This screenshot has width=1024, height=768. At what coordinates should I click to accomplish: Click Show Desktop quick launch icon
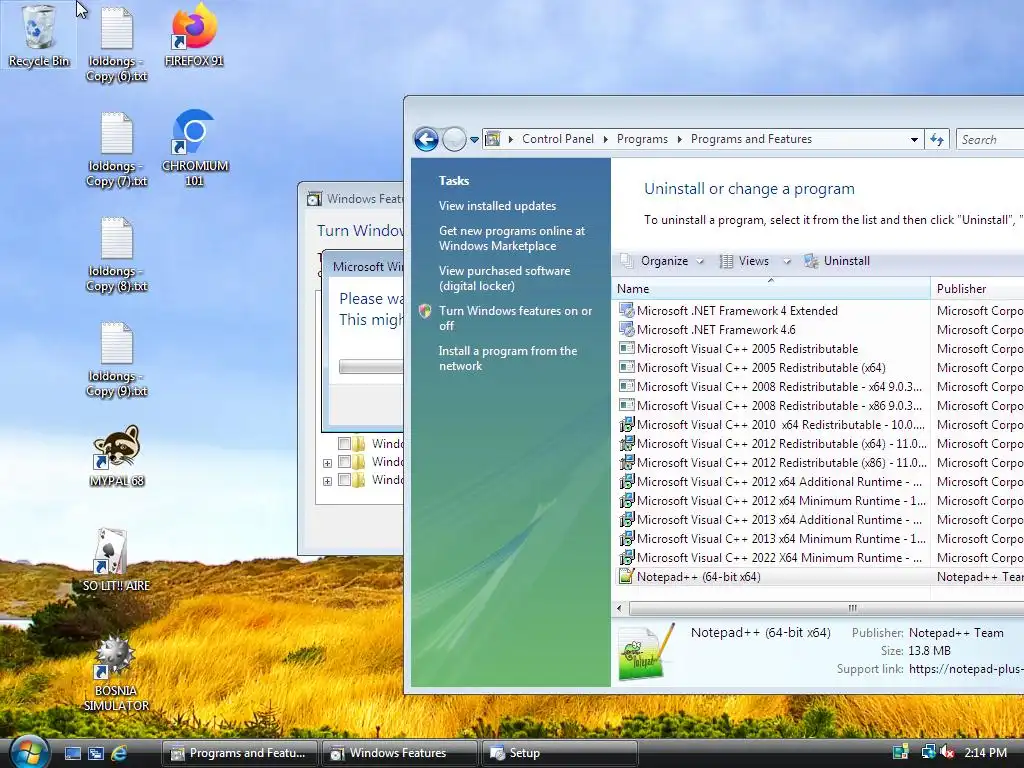(72, 753)
